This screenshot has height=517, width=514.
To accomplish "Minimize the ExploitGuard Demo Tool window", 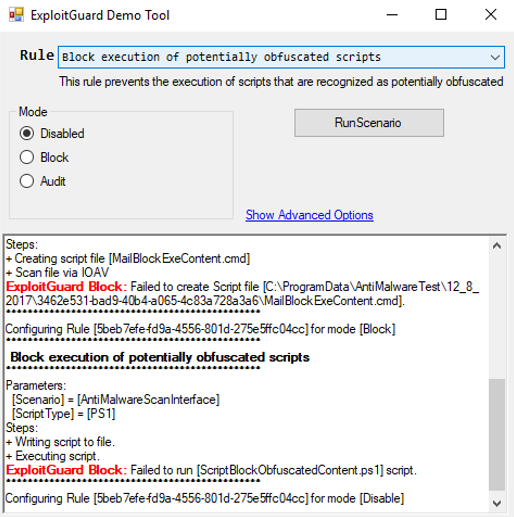I will 392,15.
